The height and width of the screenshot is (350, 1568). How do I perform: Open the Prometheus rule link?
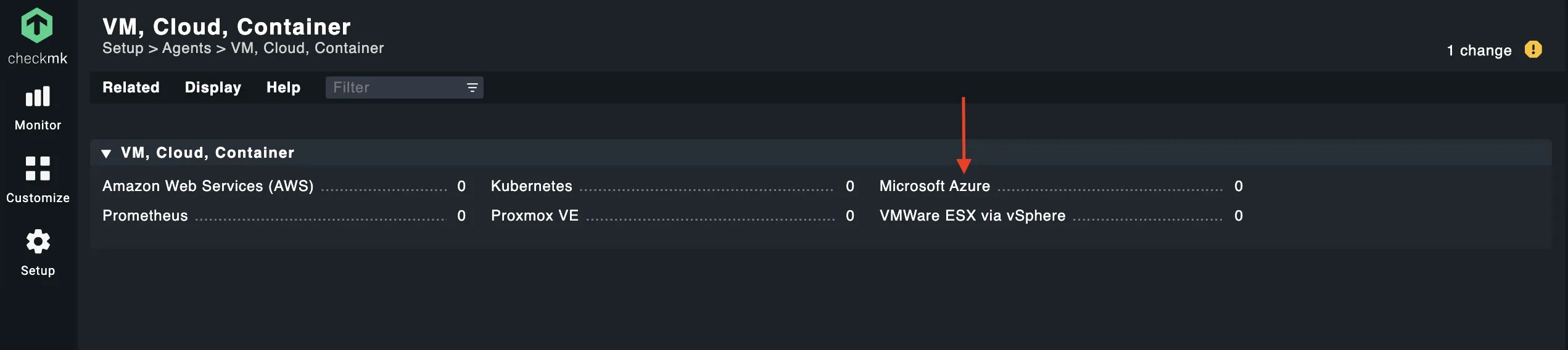coord(145,216)
